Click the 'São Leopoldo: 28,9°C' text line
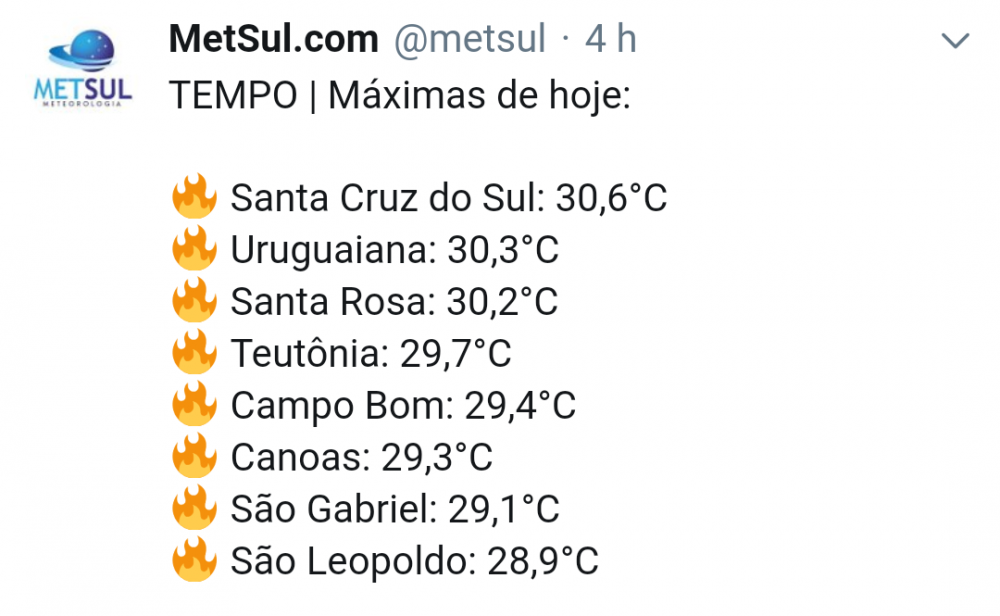 (x=414, y=562)
